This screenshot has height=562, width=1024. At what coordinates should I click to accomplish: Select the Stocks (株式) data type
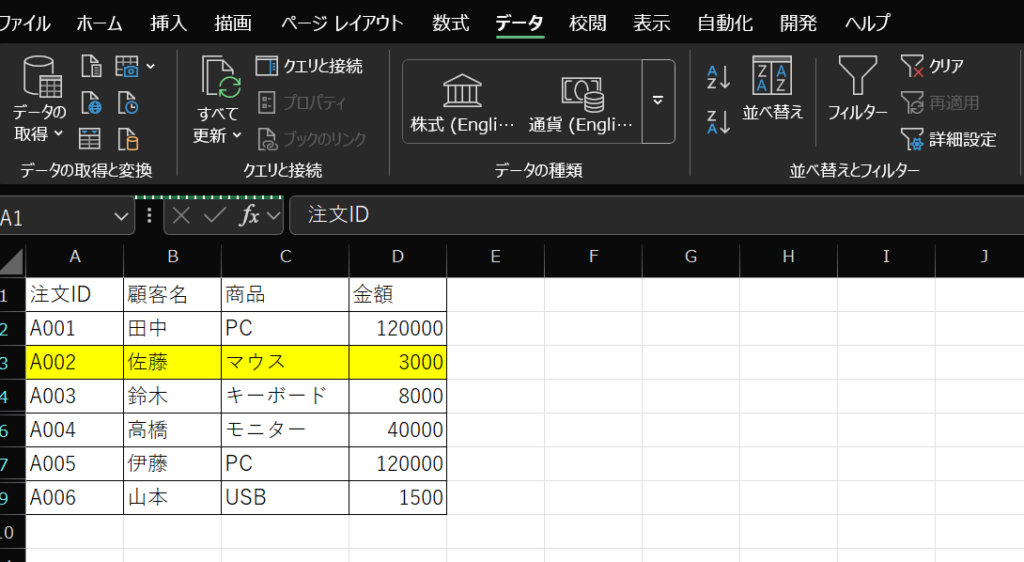[x=462, y=102]
